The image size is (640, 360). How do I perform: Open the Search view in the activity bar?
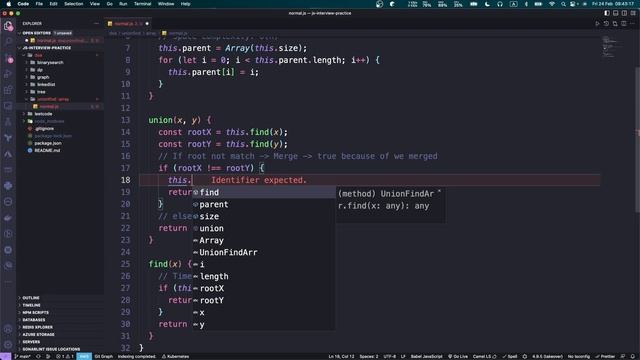(x=8, y=42)
